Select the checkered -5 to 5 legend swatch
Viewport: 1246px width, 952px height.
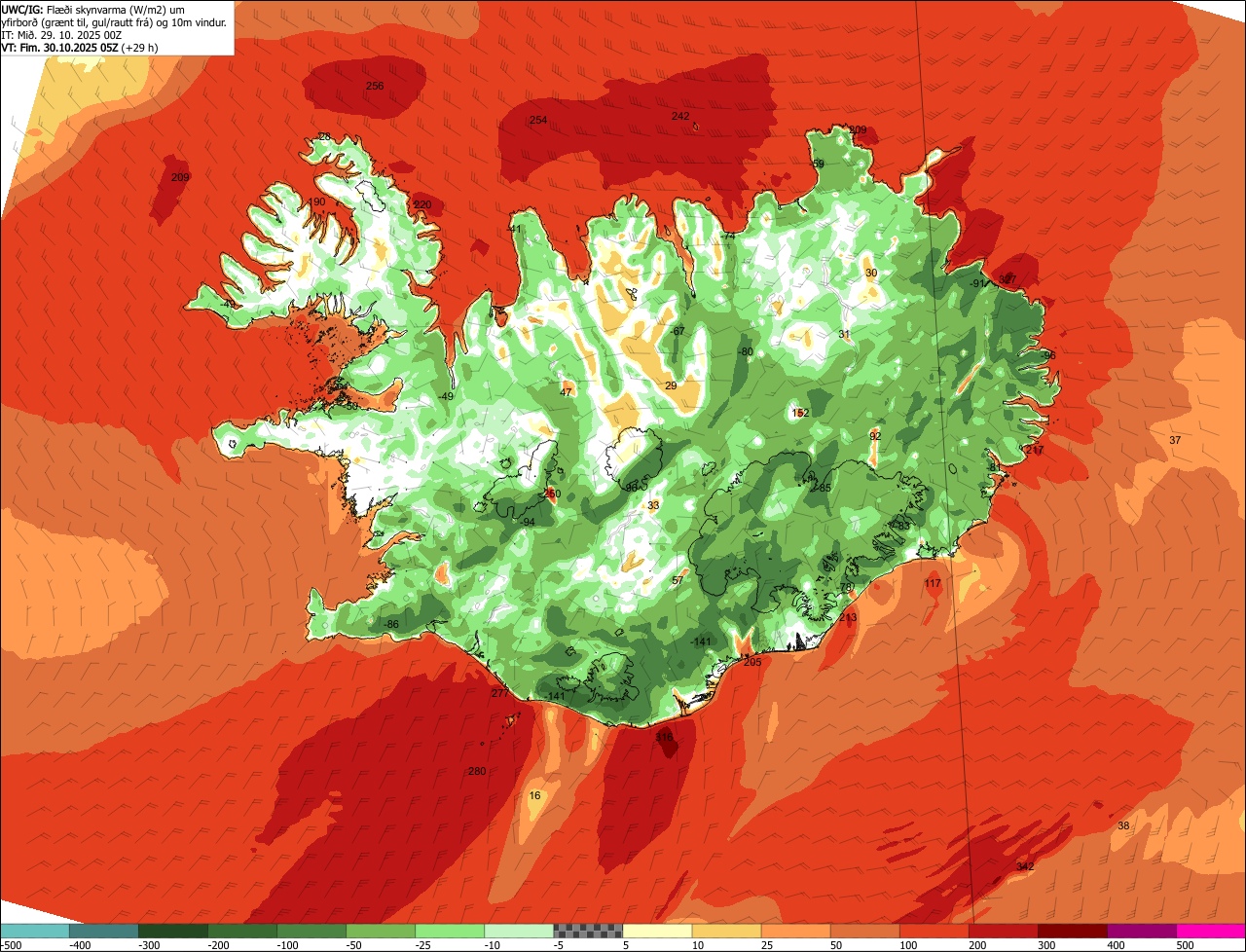tap(587, 931)
